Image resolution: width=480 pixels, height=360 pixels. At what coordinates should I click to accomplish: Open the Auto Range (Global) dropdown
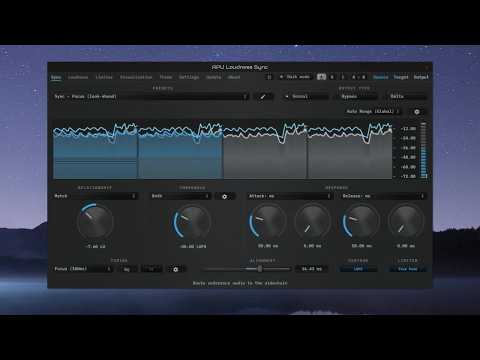(373, 111)
